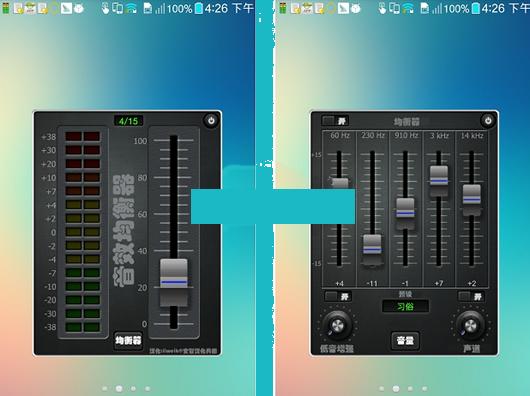This screenshot has width=530, height=396.
Task: Tap the battery icon in left screenshot status bar
Action: (x=199, y=8)
